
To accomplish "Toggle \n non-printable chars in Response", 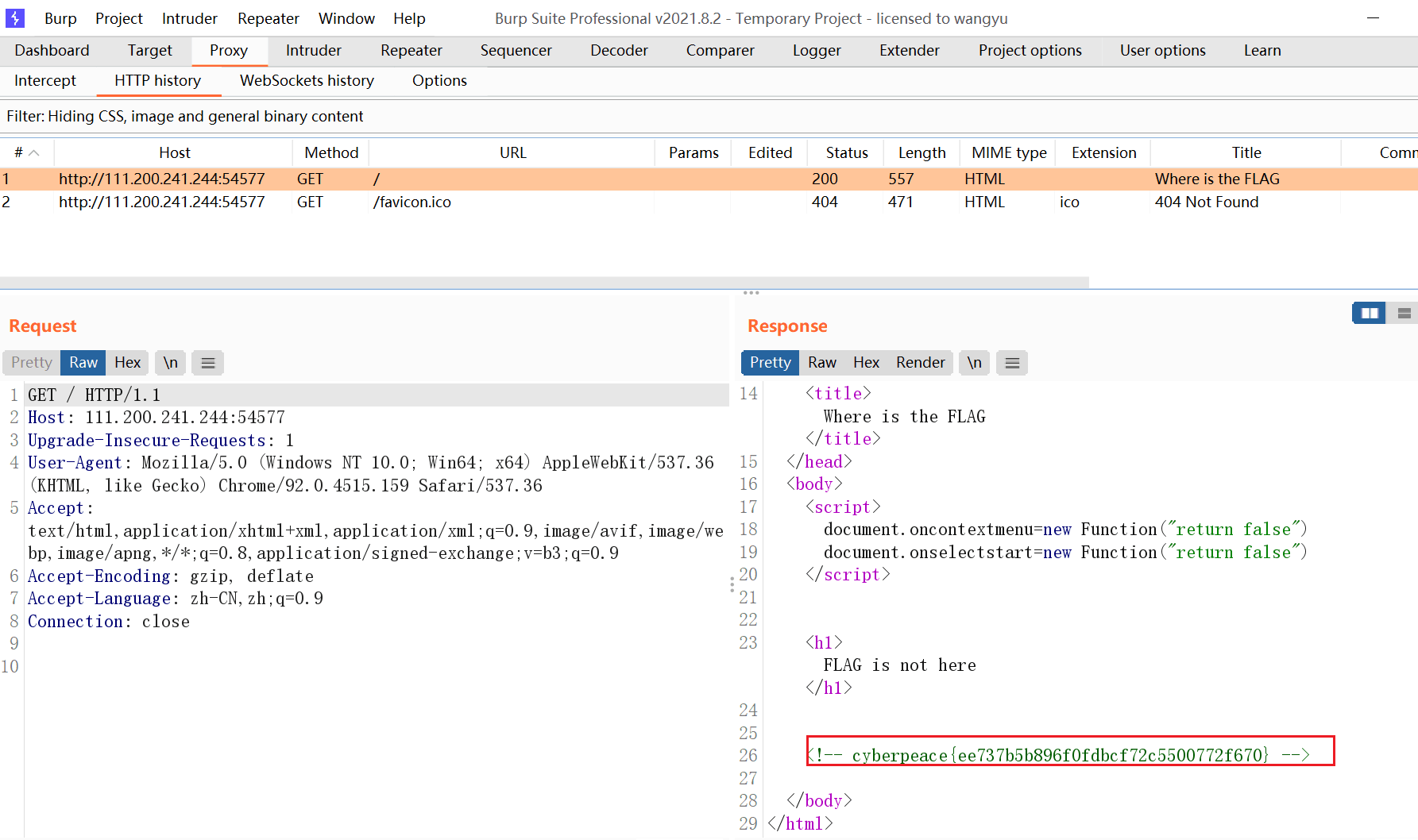I will pos(975,363).
